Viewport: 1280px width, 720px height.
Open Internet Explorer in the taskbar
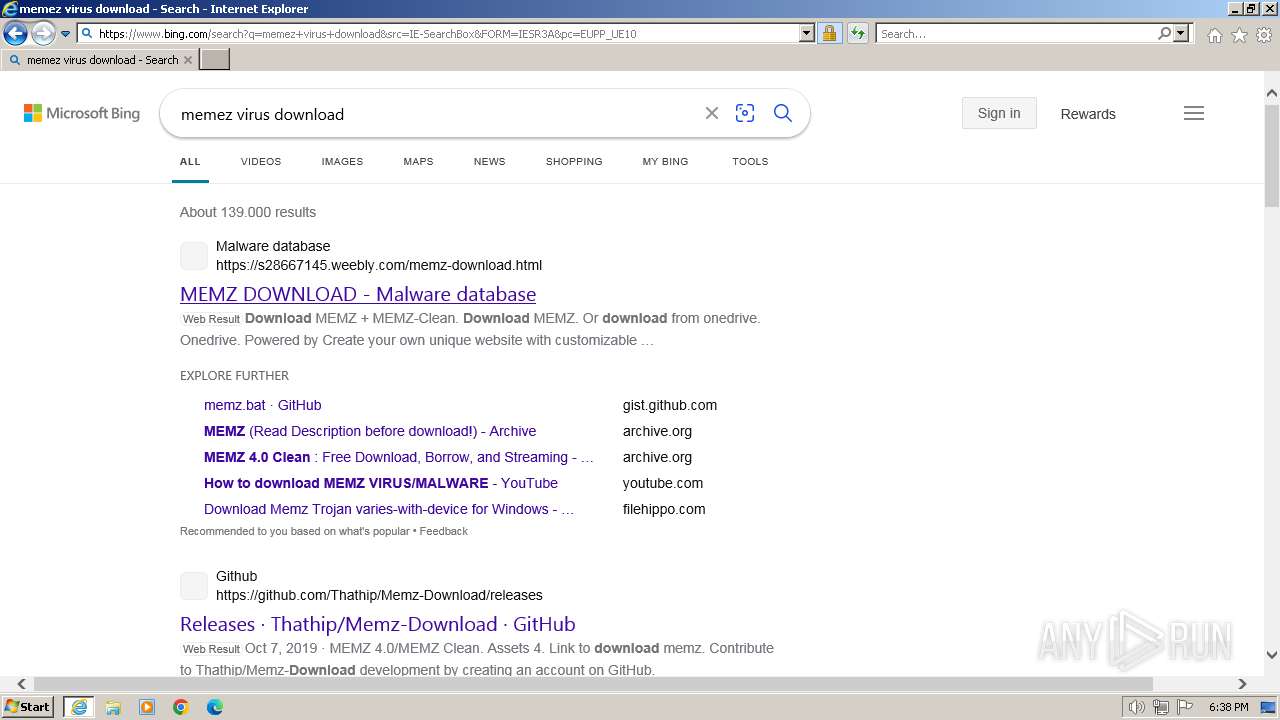(x=79, y=707)
